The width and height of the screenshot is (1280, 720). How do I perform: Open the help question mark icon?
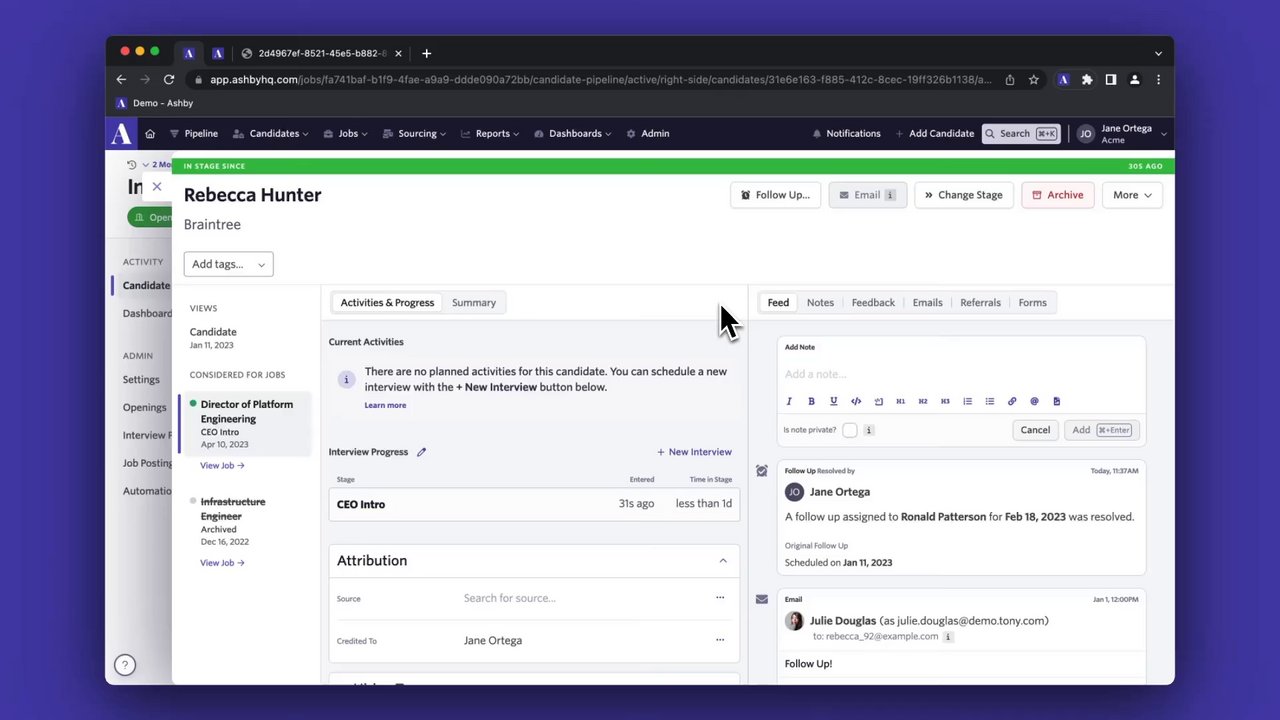124,665
